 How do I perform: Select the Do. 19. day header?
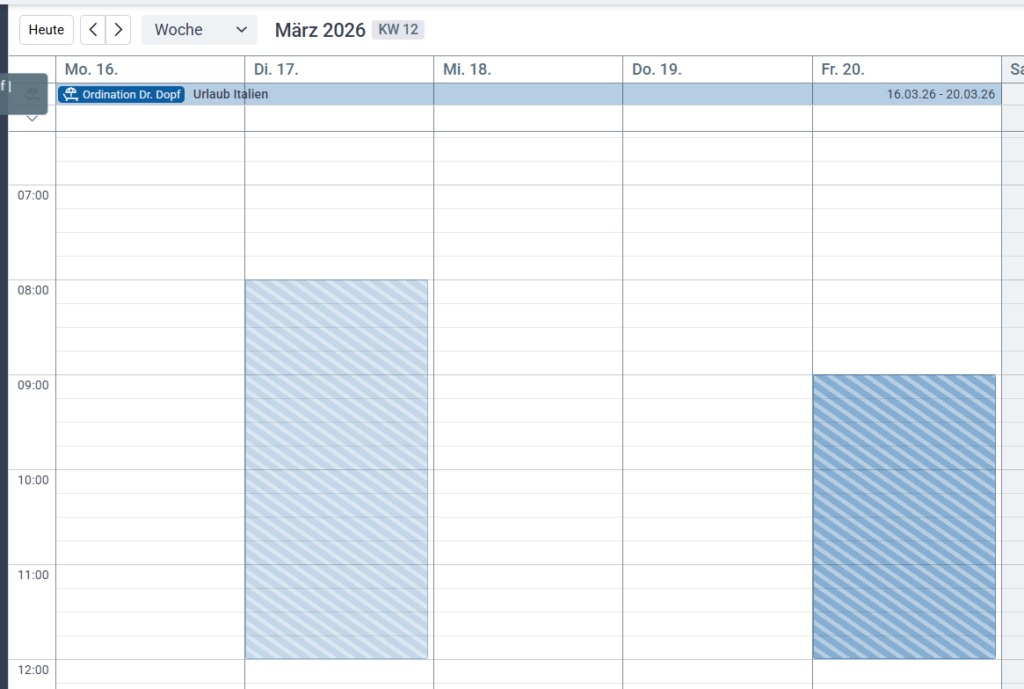(656, 69)
